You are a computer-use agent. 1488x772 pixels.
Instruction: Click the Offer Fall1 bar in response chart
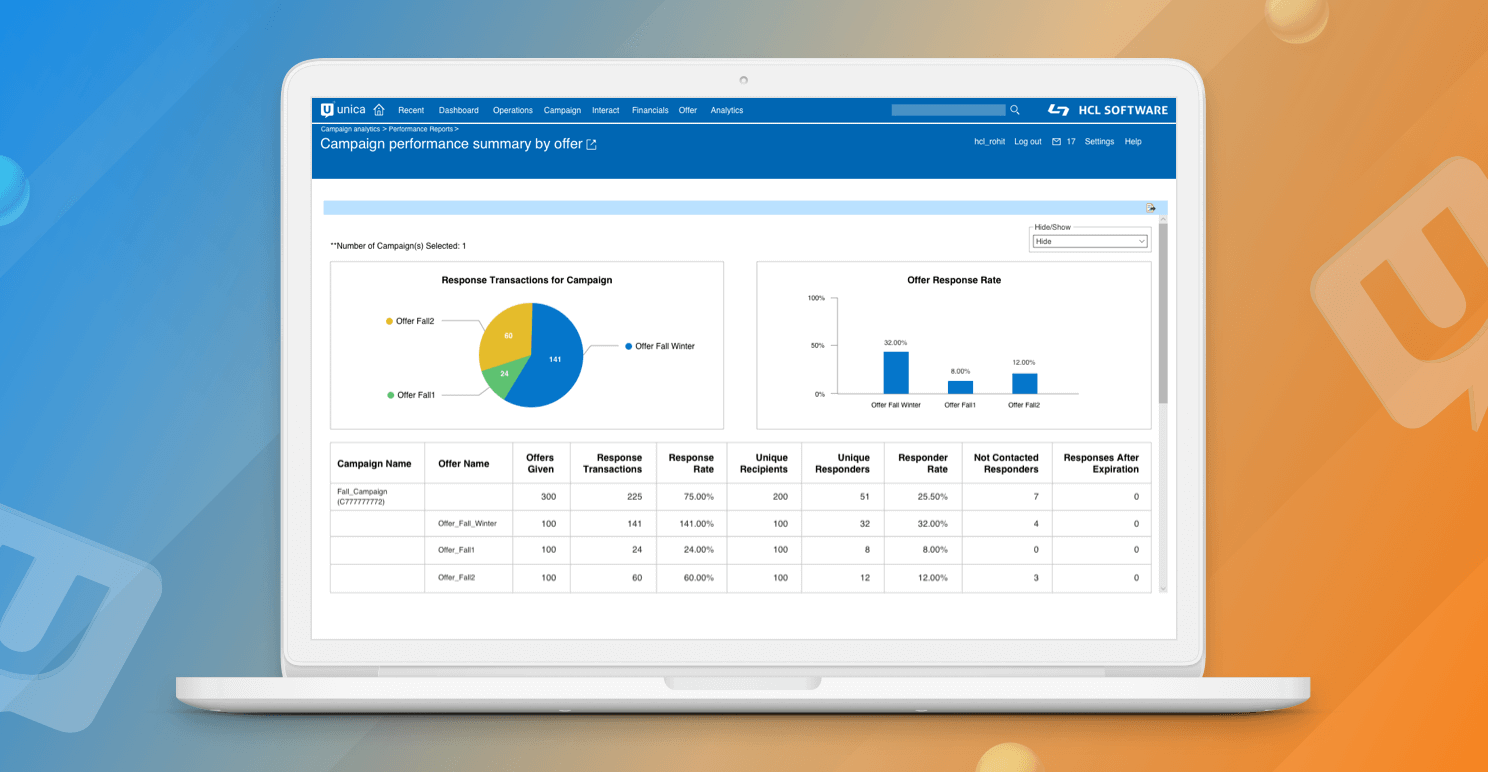pos(960,386)
